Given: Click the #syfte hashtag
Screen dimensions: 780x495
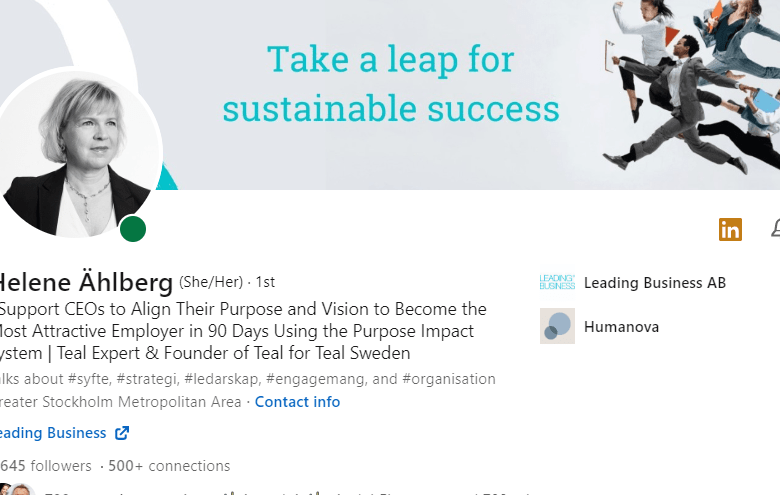Looking at the screenshot, I should point(89,379).
